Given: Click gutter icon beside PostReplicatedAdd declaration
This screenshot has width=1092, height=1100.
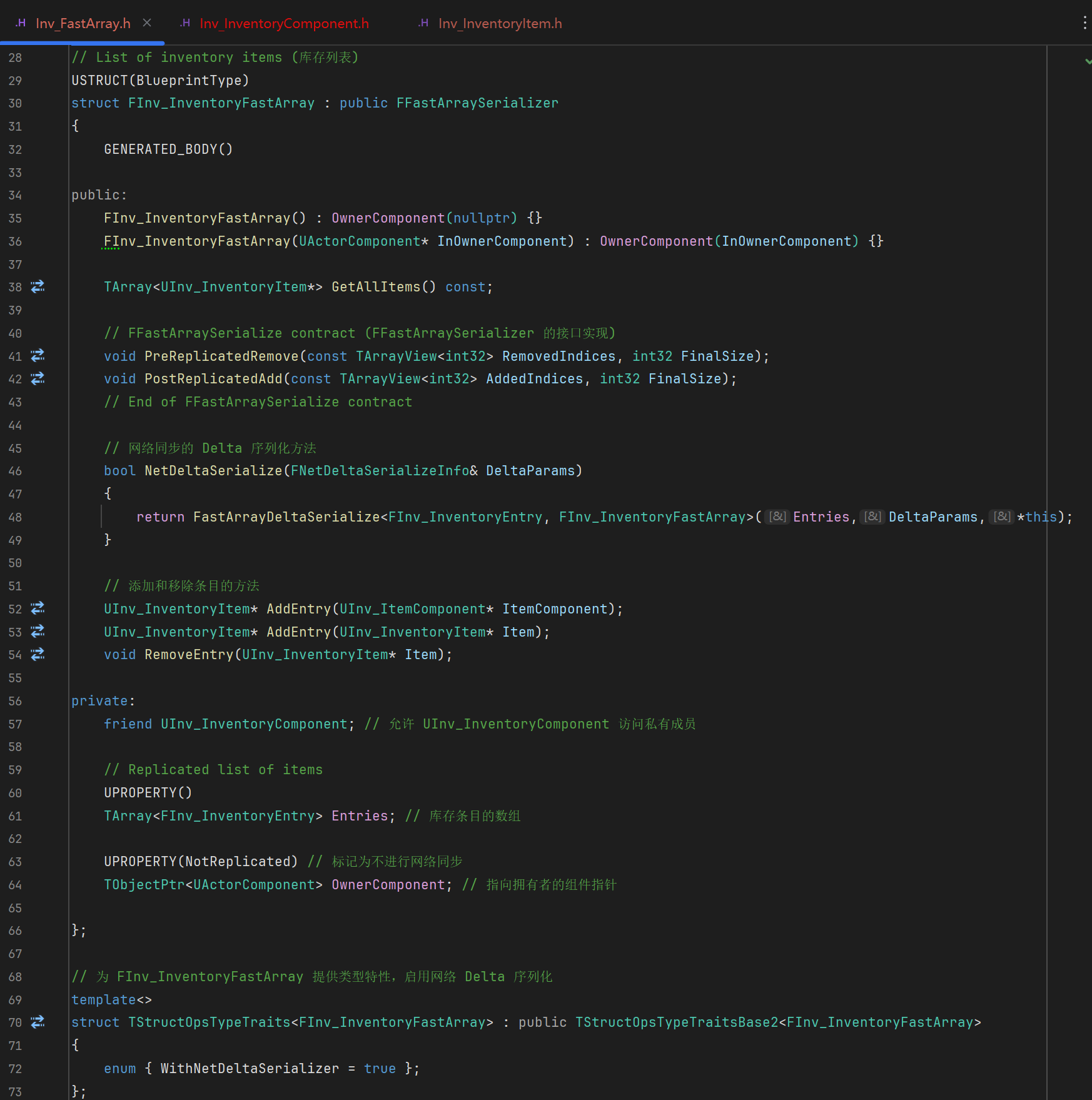Looking at the screenshot, I should point(38,378).
